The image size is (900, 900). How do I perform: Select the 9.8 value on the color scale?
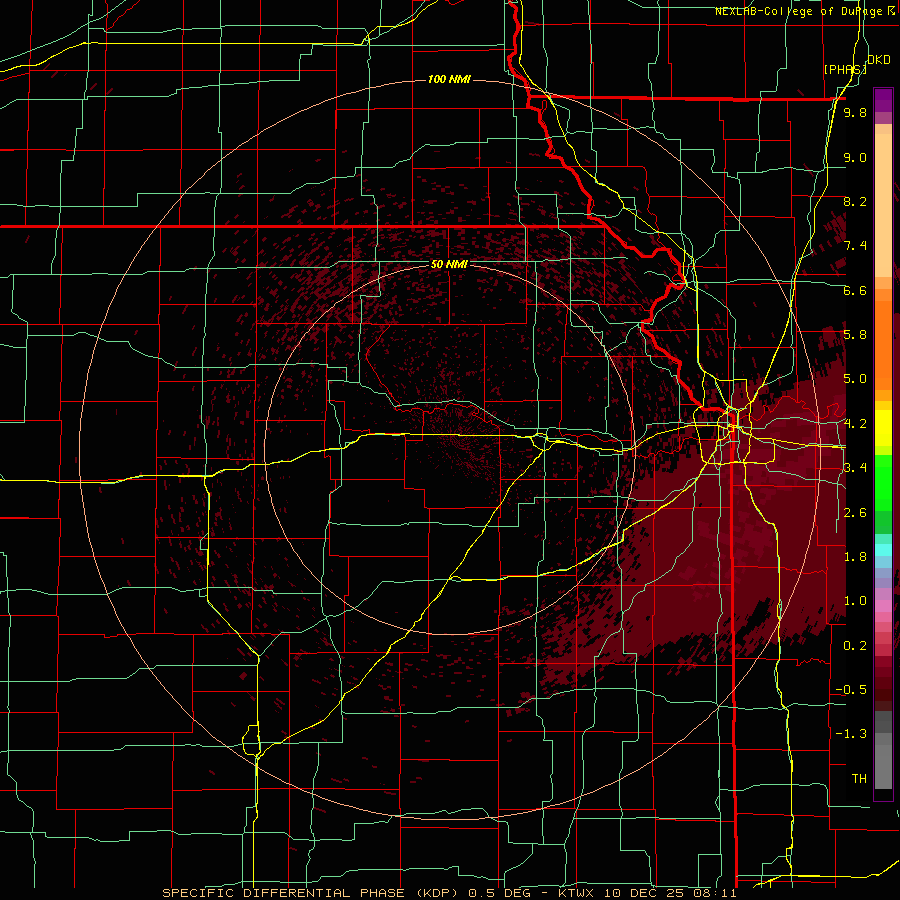855,113
